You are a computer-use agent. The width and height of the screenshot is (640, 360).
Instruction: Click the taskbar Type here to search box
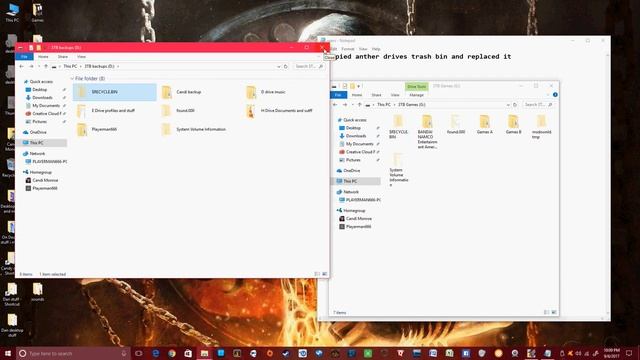click(73, 353)
